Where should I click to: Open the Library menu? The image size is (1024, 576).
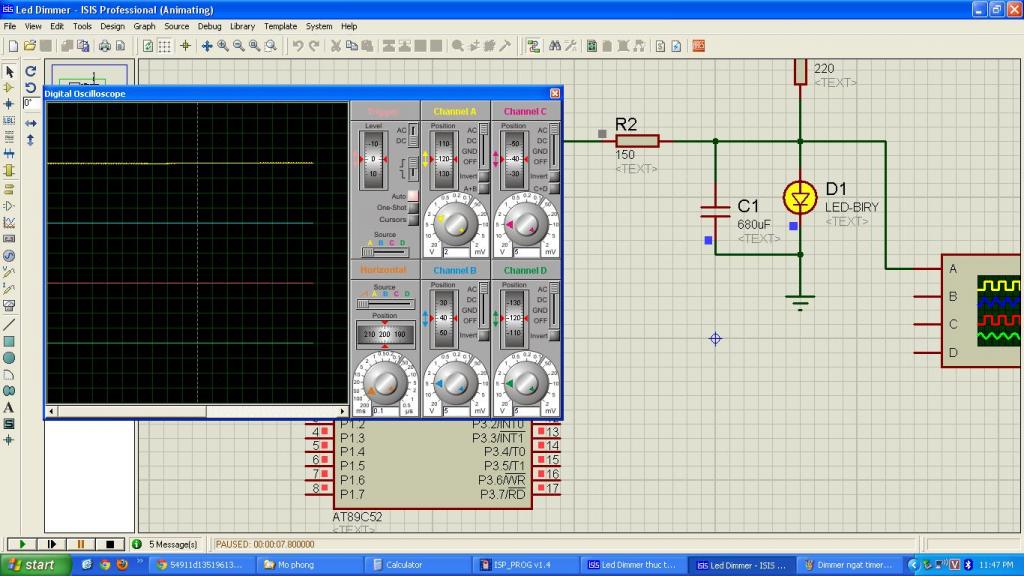242,26
